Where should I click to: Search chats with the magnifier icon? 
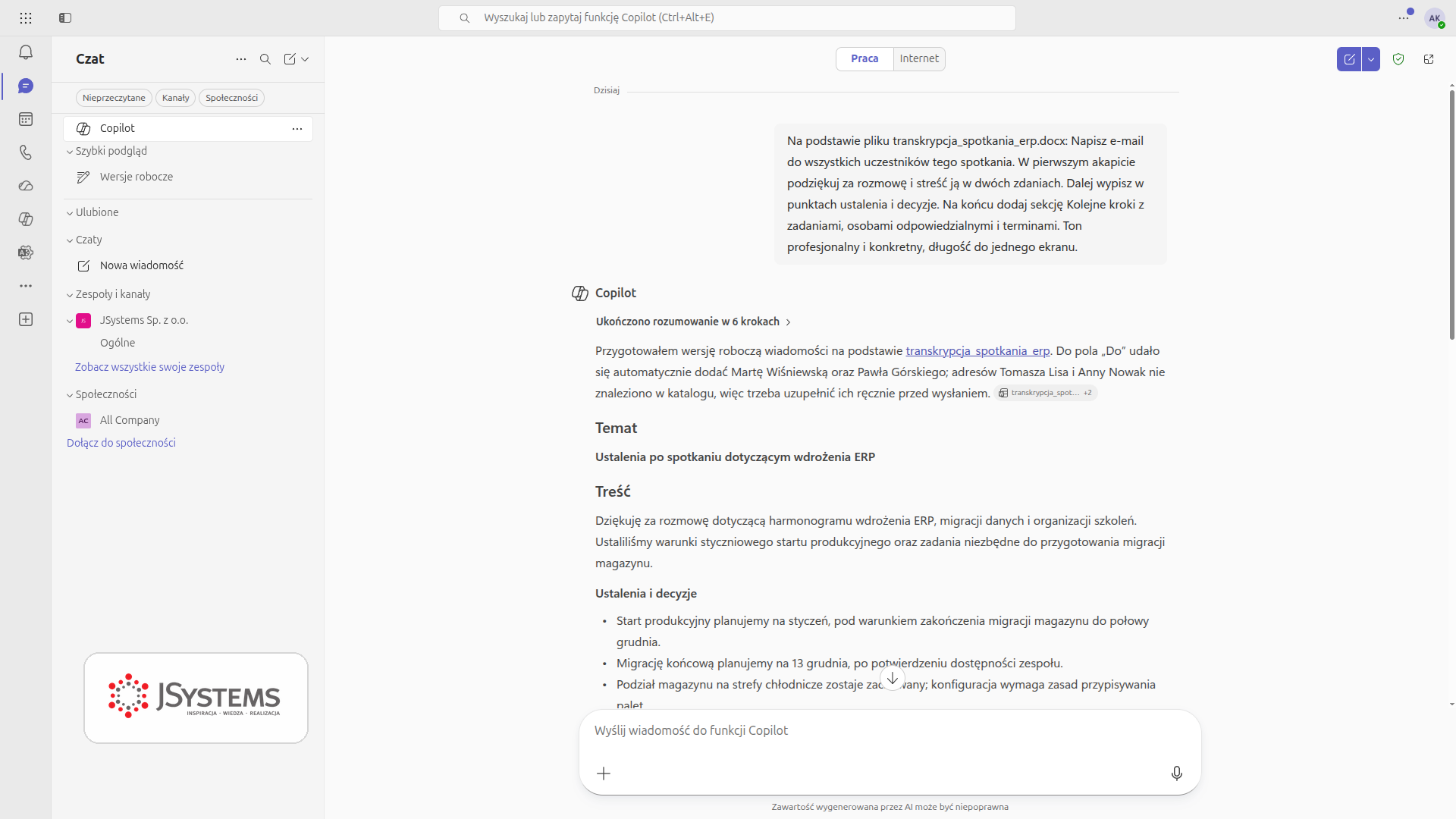coord(265,59)
